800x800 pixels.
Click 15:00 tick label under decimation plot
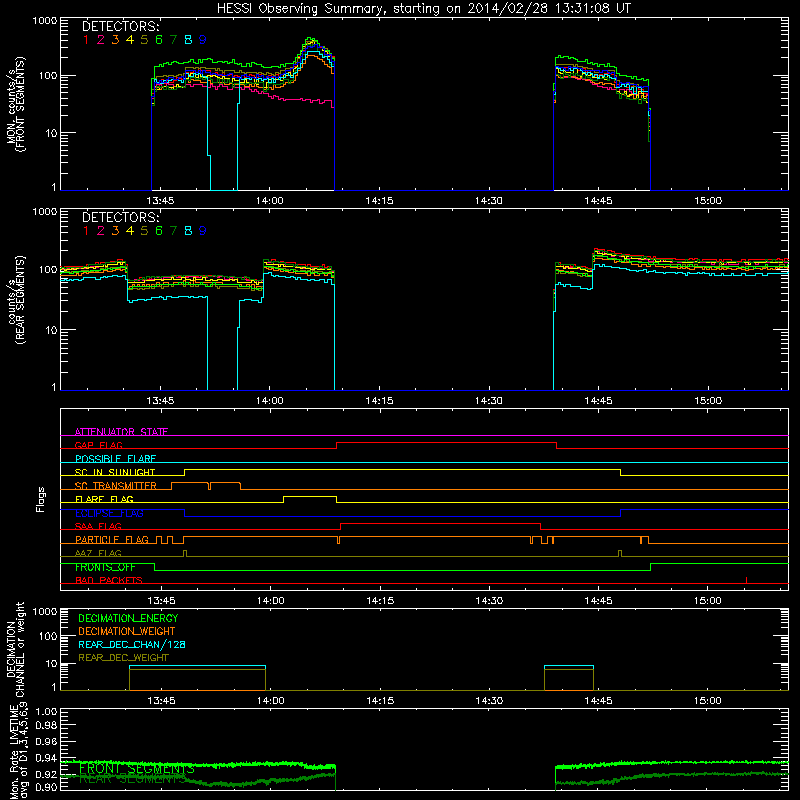pyautogui.click(x=708, y=701)
